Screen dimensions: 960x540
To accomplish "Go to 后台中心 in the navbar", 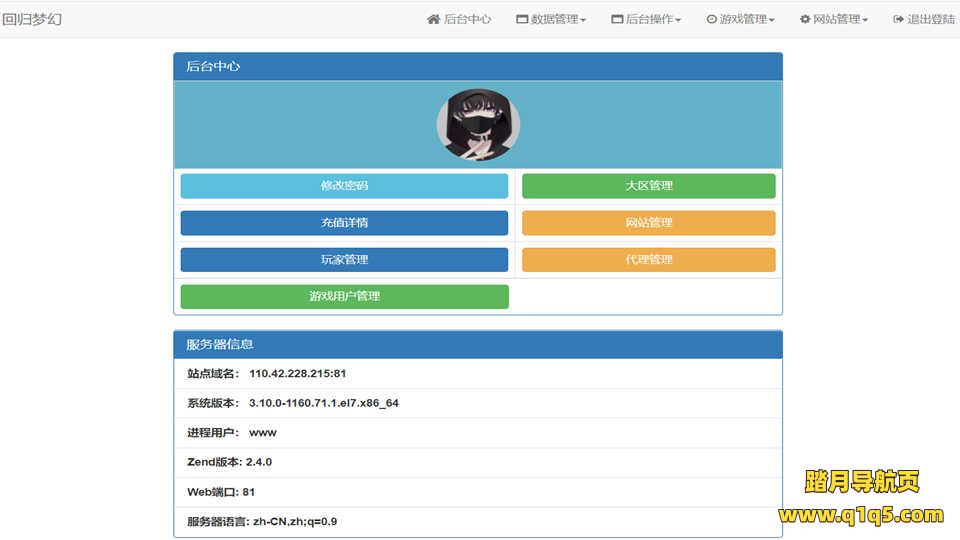I will click(467, 19).
